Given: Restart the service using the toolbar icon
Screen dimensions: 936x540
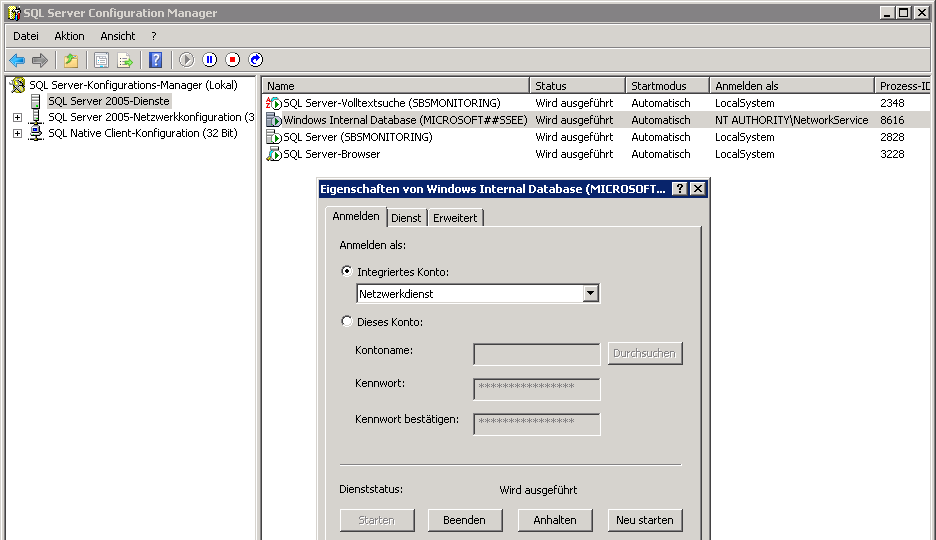Looking at the screenshot, I should [255, 60].
